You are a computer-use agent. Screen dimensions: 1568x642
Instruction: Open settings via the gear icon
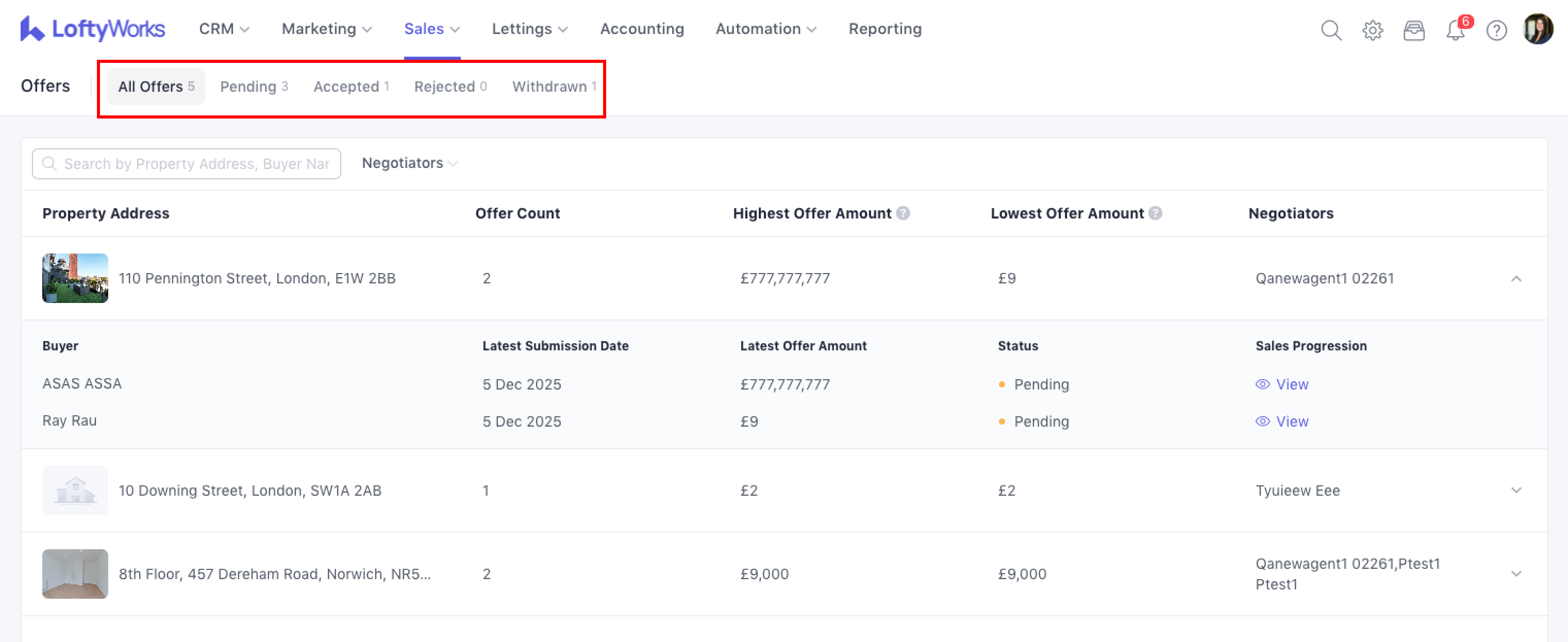[x=1372, y=30]
